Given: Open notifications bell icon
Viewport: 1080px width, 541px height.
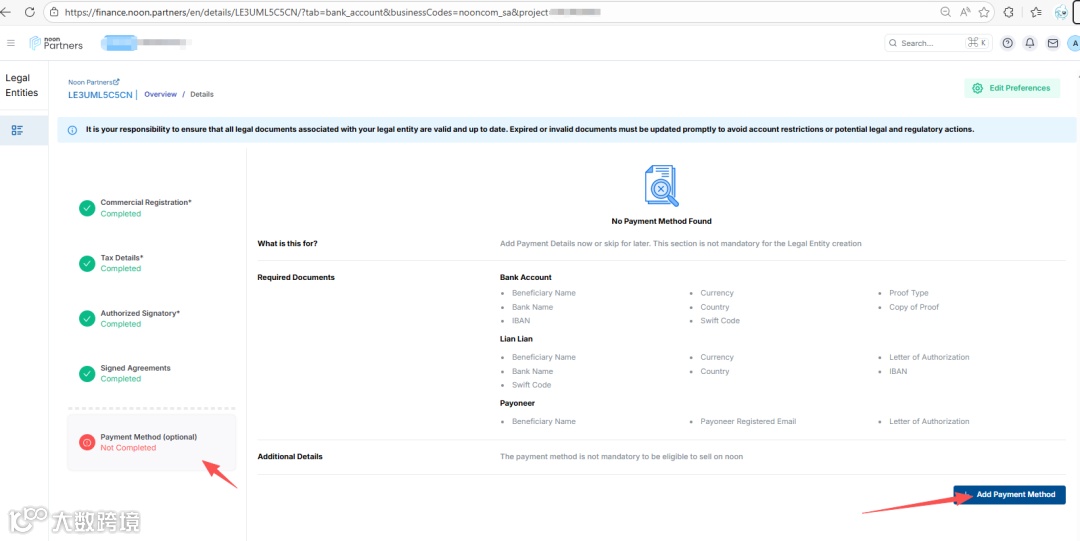Looking at the screenshot, I should (1030, 43).
